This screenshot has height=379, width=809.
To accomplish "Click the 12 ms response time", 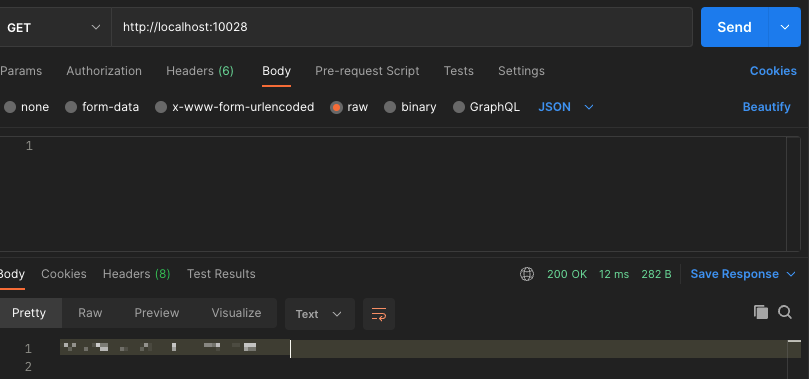I will [x=614, y=274].
